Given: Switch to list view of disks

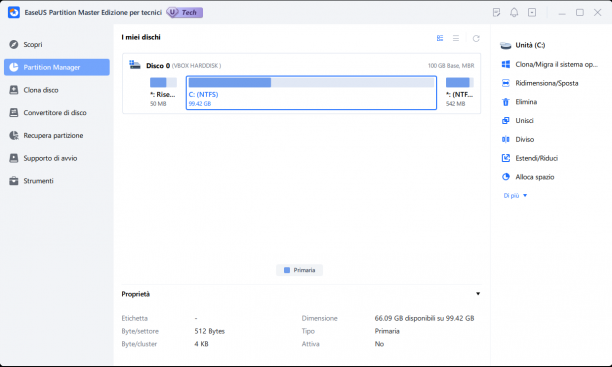Looking at the screenshot, I should pyautogui.click(x=456, y=38).
